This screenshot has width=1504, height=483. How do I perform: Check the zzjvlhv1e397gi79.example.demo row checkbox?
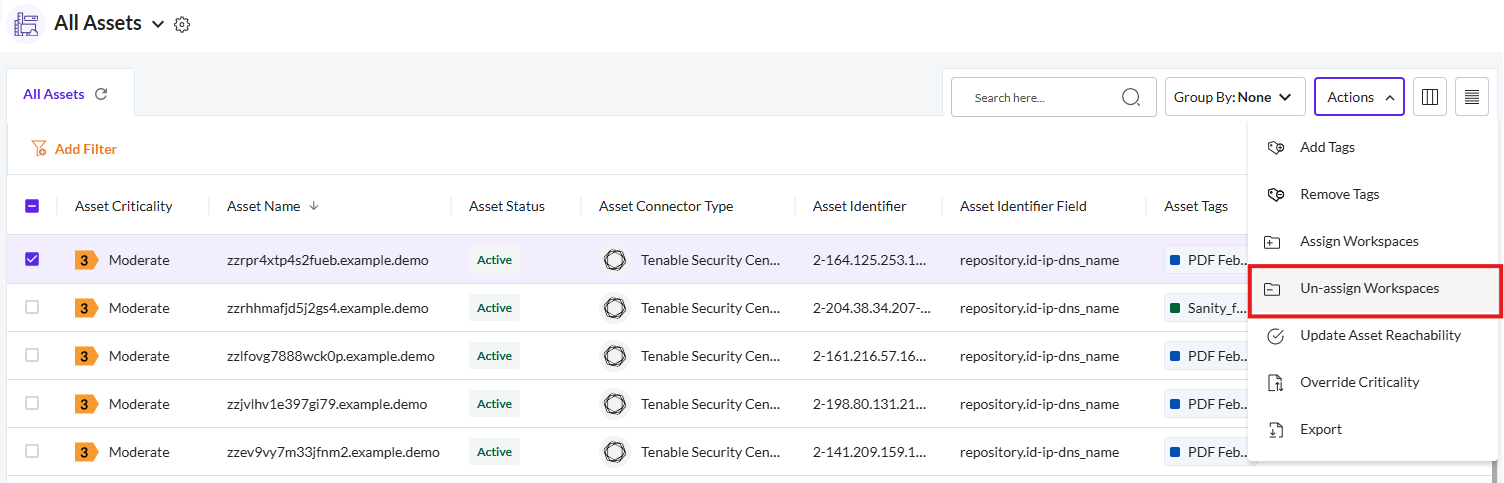(32, 403)
